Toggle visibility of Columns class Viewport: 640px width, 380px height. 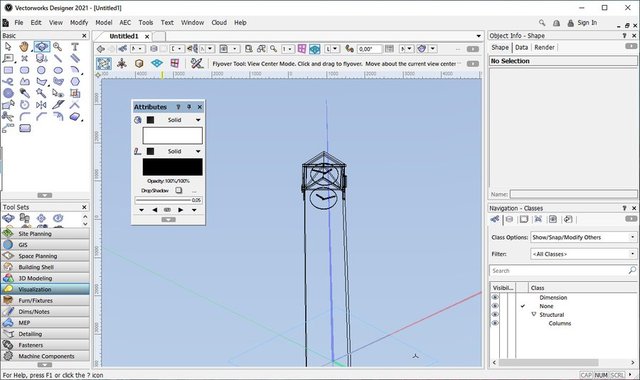495,323
